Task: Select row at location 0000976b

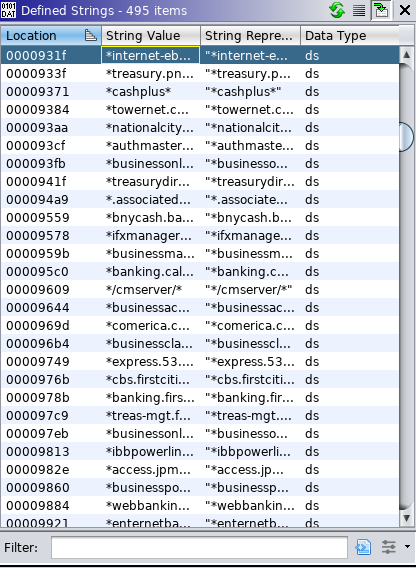Action: point(199,380)
